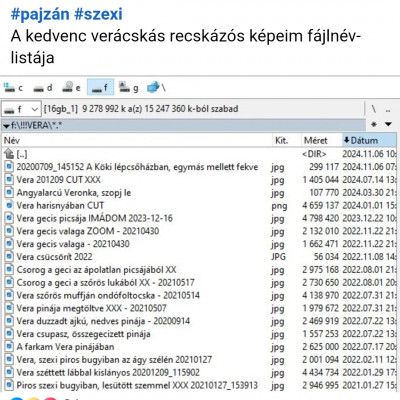Sort by Kit. extension column header
Screen dimensions: 400x400
[x=287, y=140]
